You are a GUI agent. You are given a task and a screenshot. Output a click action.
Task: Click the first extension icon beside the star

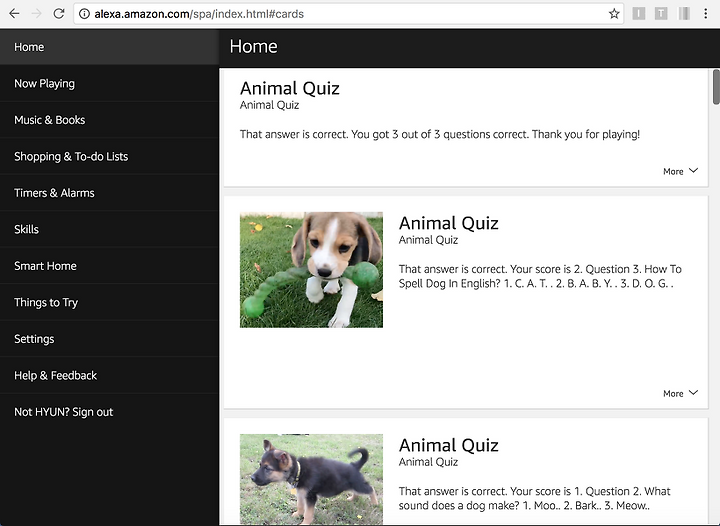pyautogui.click(x=639, y=14)
